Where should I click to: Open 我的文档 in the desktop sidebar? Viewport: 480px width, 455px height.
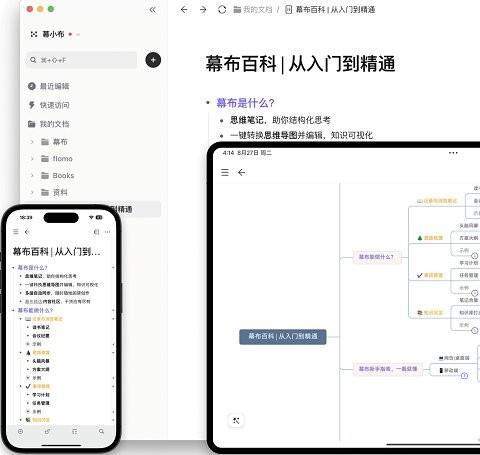tap(49, 124)
